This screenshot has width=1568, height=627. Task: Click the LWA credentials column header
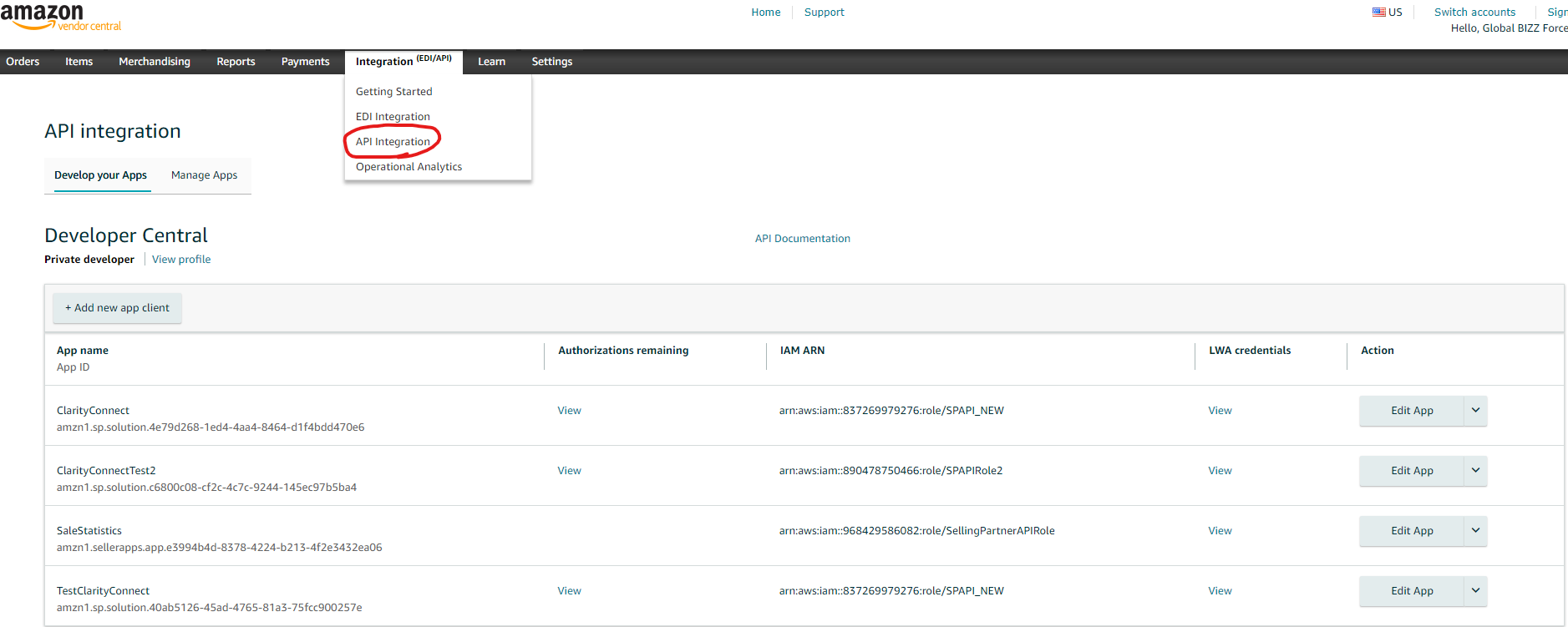[x=1250, y=351]
